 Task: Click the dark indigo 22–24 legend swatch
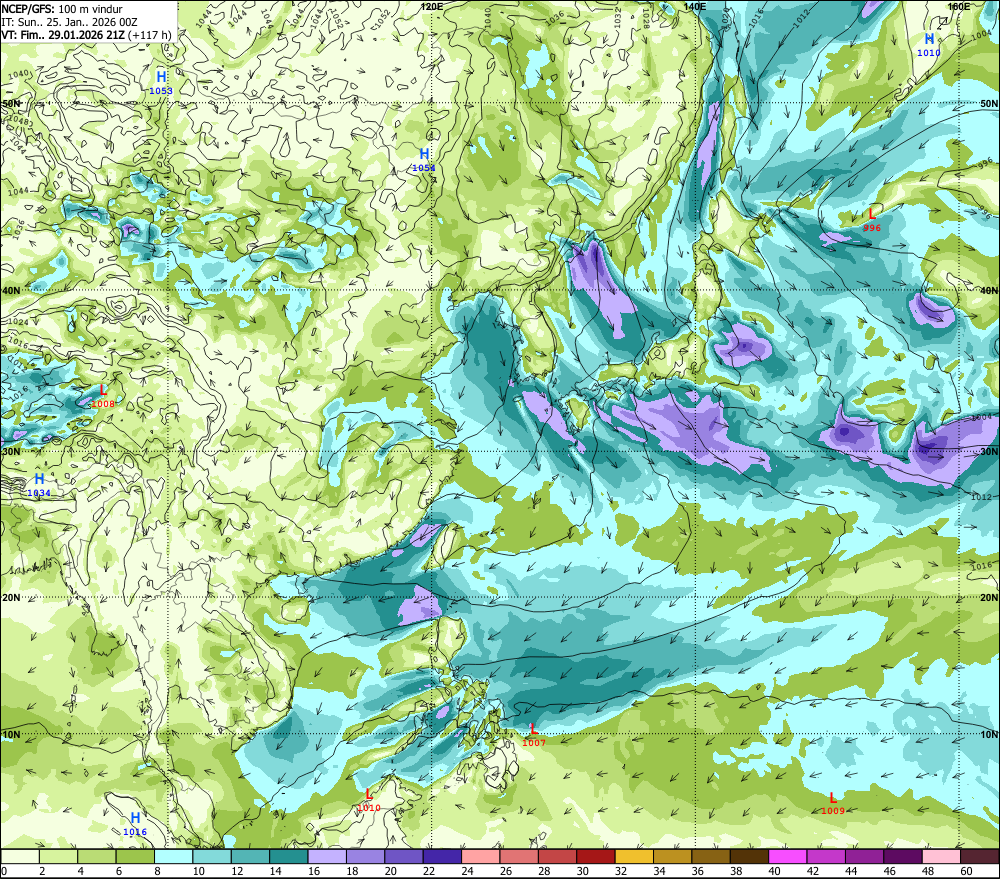tap(442, 857)
